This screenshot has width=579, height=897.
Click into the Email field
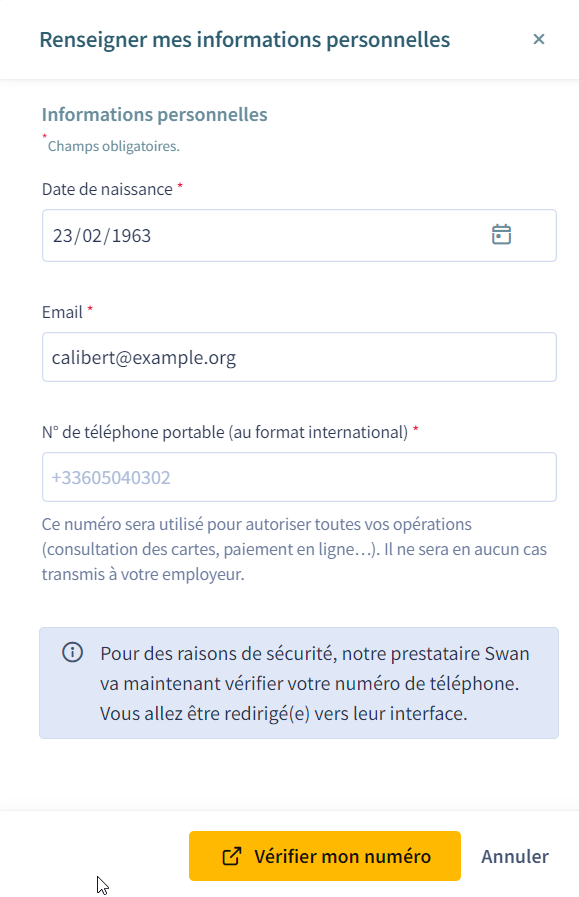tap(299, 357)
